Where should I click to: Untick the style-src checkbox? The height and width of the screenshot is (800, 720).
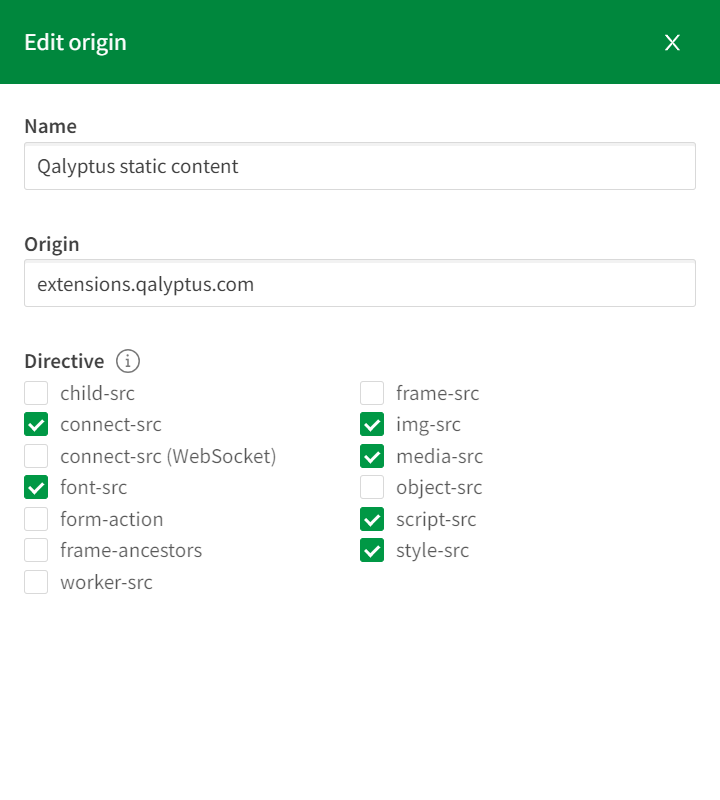[372, 551]
